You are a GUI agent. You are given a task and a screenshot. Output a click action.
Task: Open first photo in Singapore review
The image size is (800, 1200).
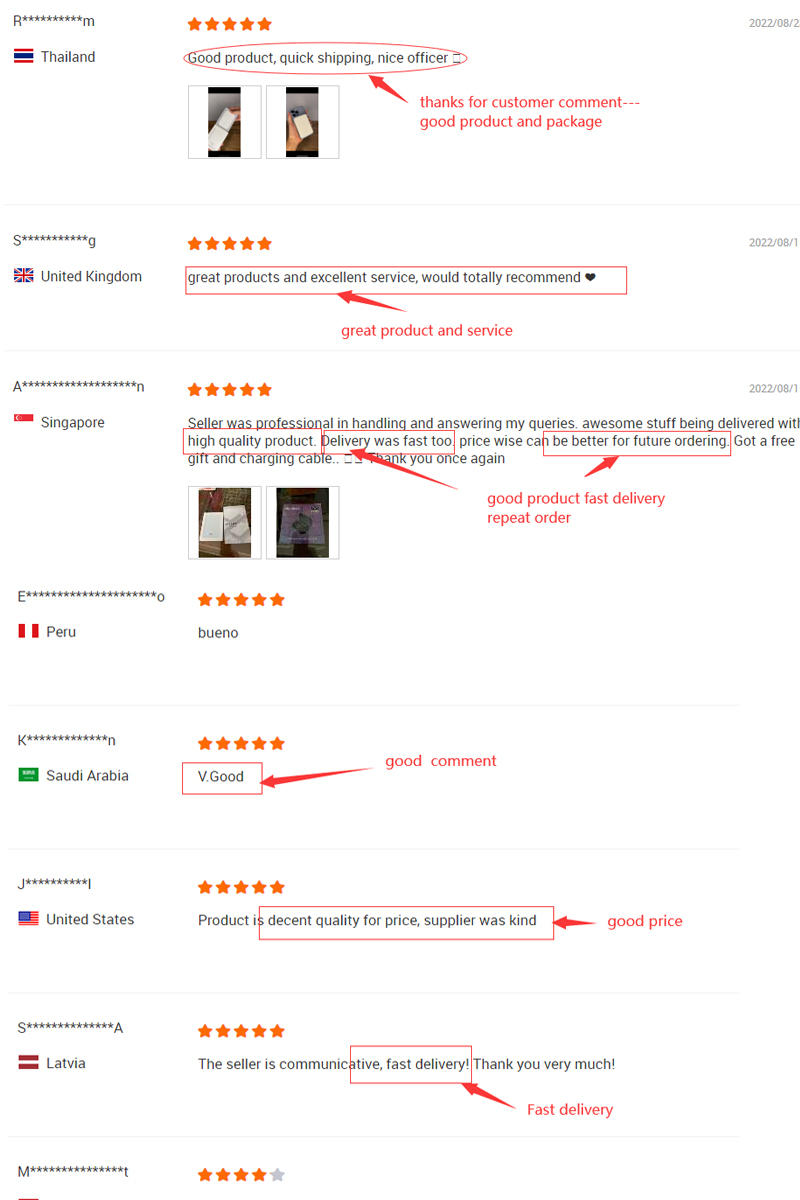tap(225, 523)
